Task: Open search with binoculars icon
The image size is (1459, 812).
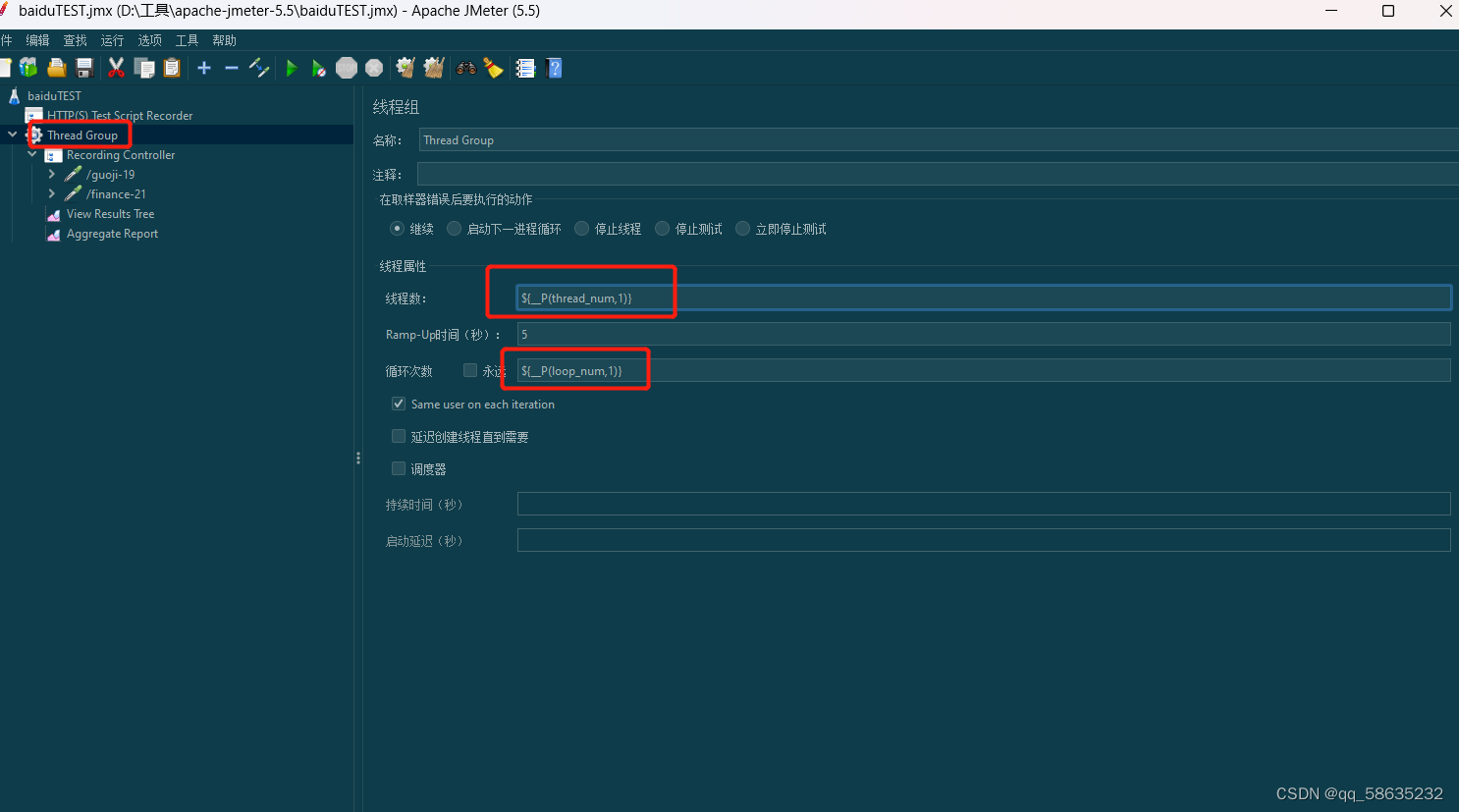Action: coord(466,68)
